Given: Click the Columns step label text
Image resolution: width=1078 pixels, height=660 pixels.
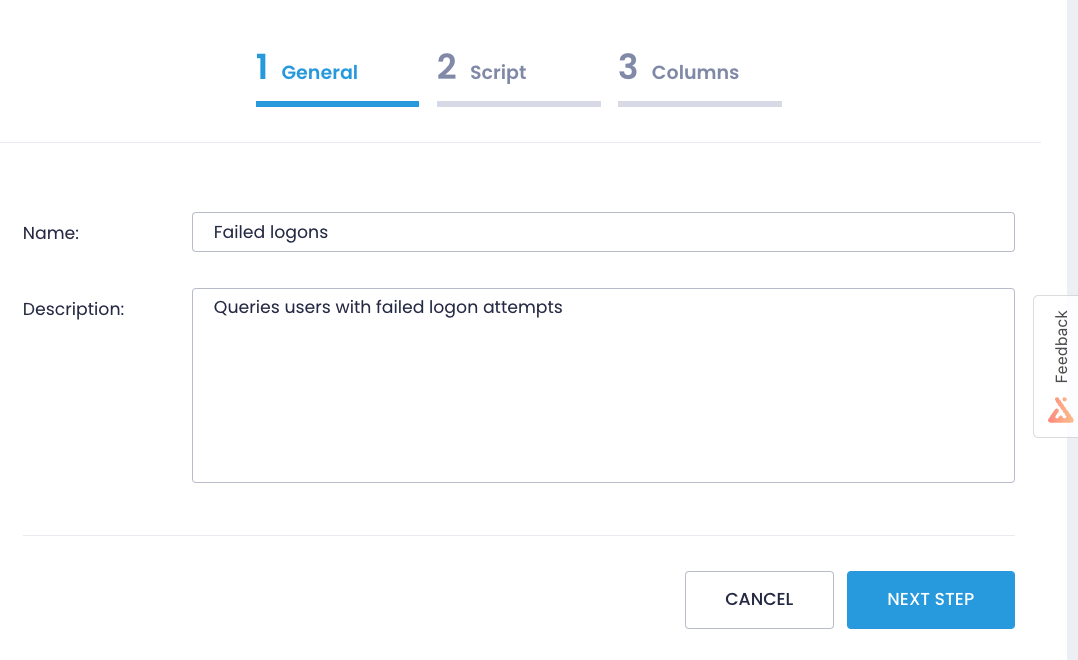Looking at the screenshot, I should (695, 72).
